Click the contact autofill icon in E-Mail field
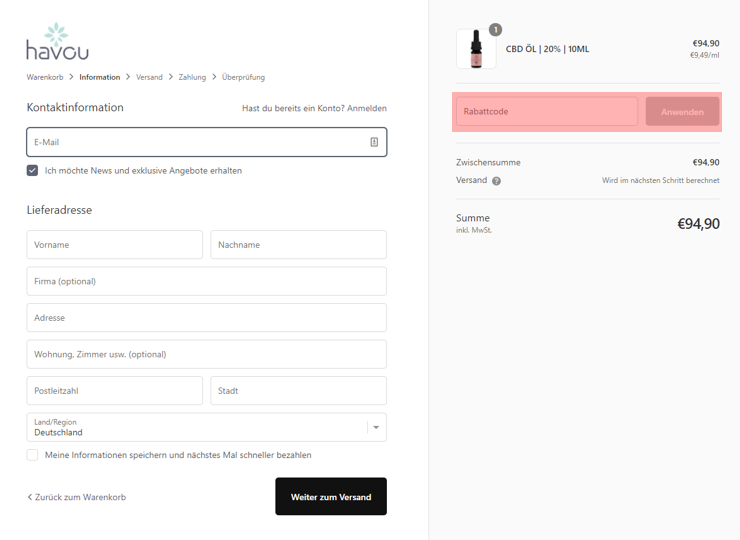 click(x=374, y=142)
